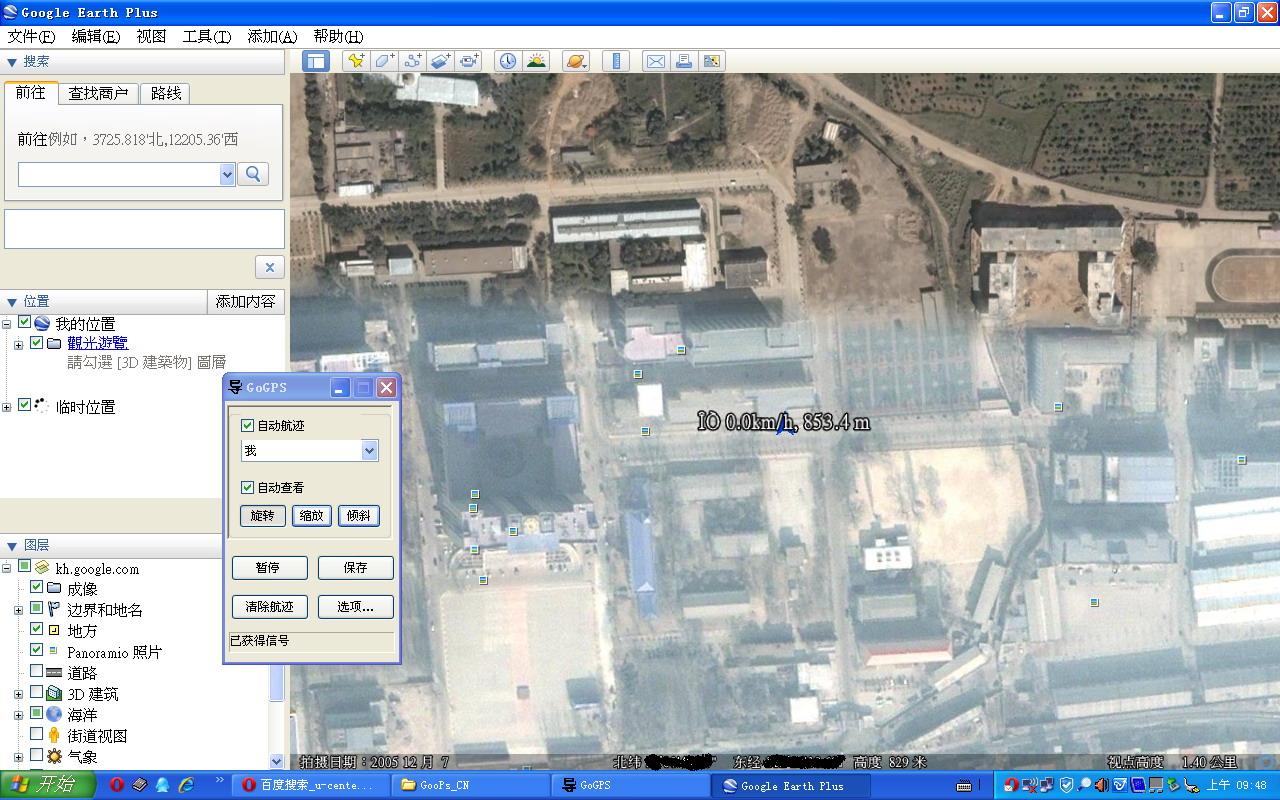Switch to 路线 tab

(166, 93)
